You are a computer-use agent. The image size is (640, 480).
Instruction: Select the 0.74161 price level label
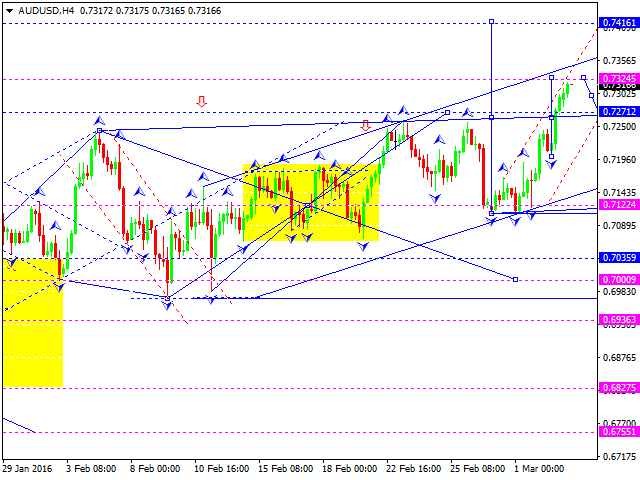(x=619, y=22)
